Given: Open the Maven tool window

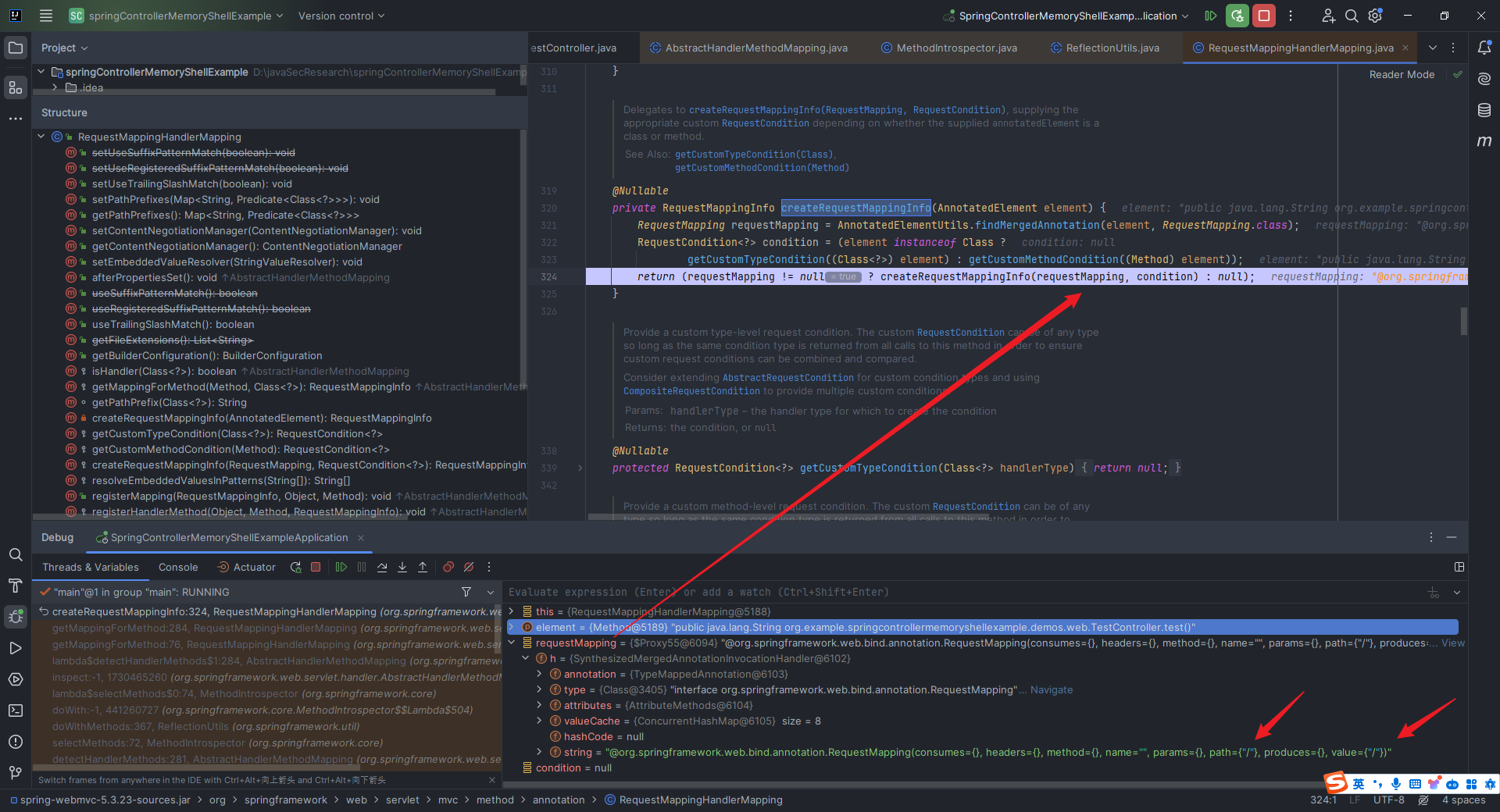Looking at the screenshot, I should (x=1484, y=141).
